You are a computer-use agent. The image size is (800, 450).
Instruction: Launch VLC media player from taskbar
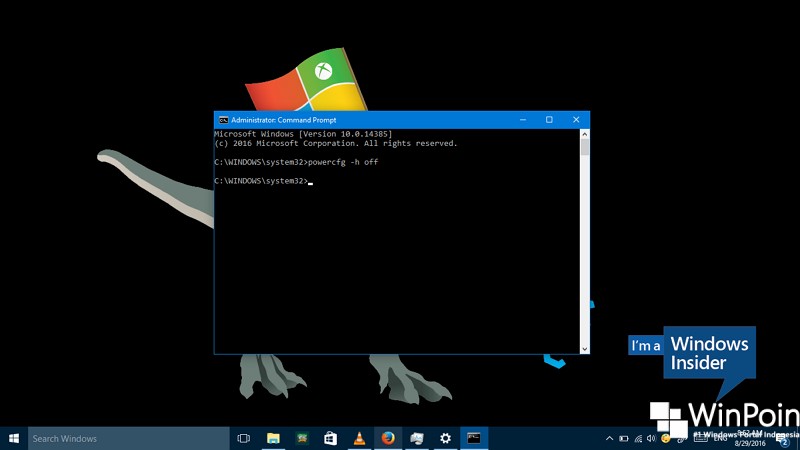pyautogui.click(x=359, y=438)
